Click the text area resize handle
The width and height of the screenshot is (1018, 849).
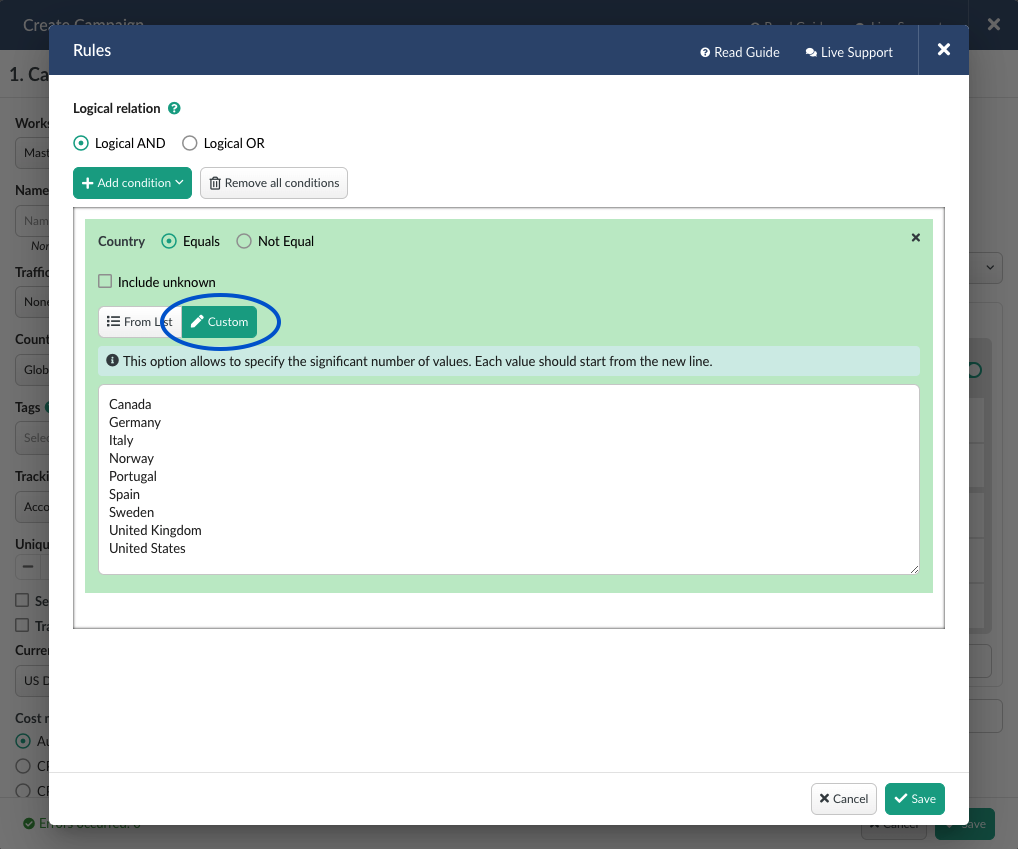(x=914, y=569)
